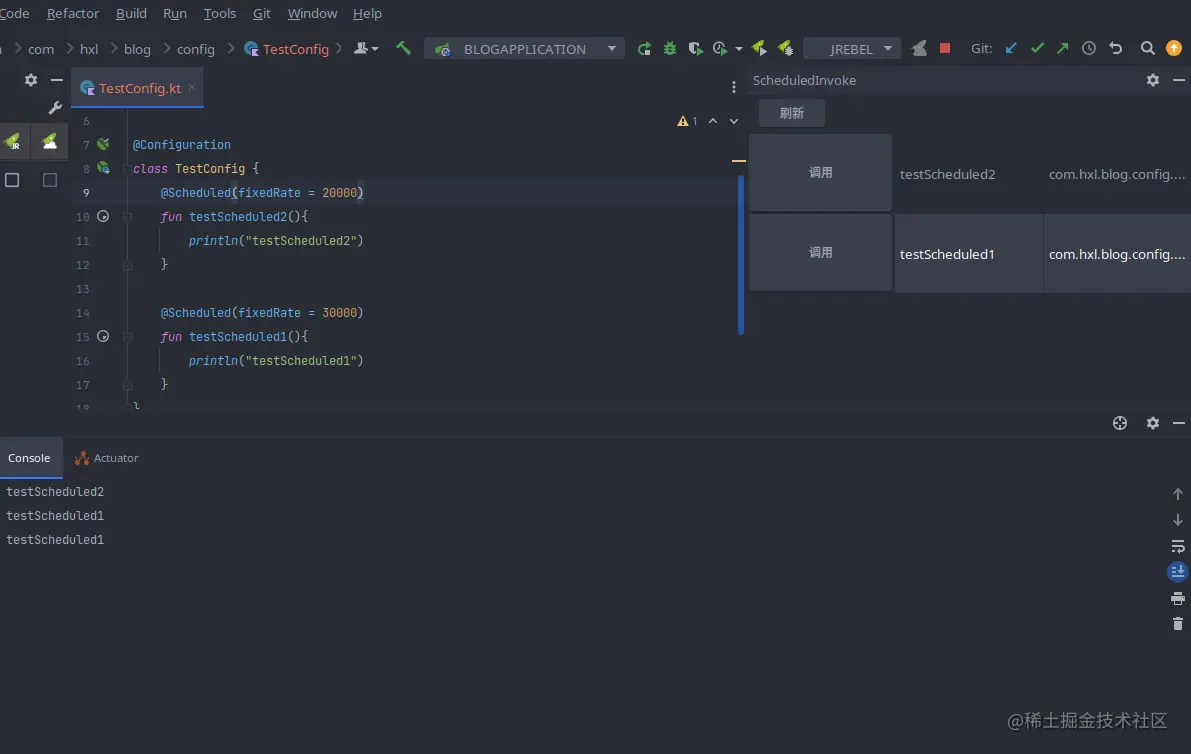Image resolution: width=1191 pixels, height=754 pixels.
Task: Open the Refactor menu
Action: click(x=73, y=14)
